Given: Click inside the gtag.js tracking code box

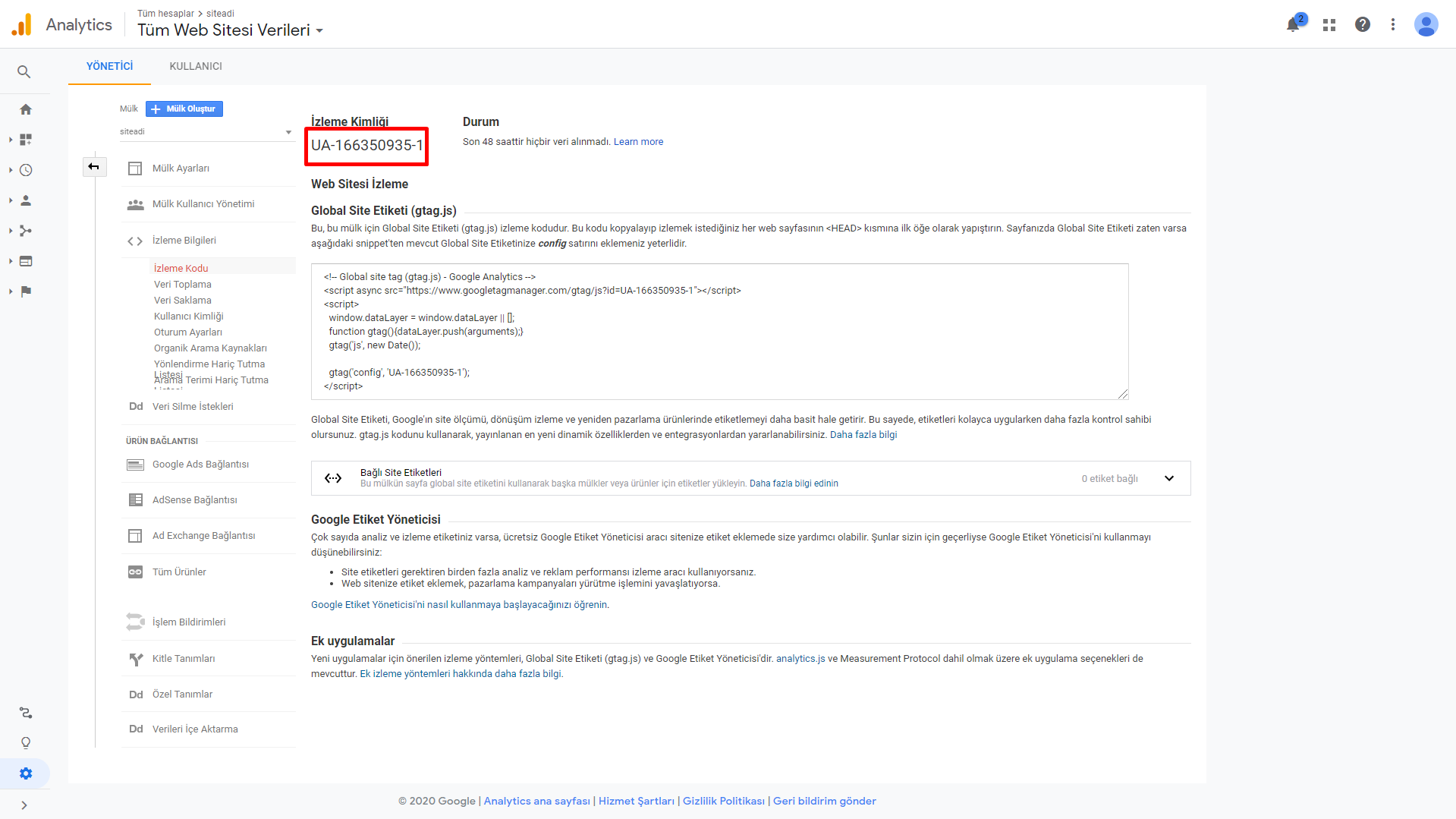Looking at the screenshot, I should coord(719,332).
